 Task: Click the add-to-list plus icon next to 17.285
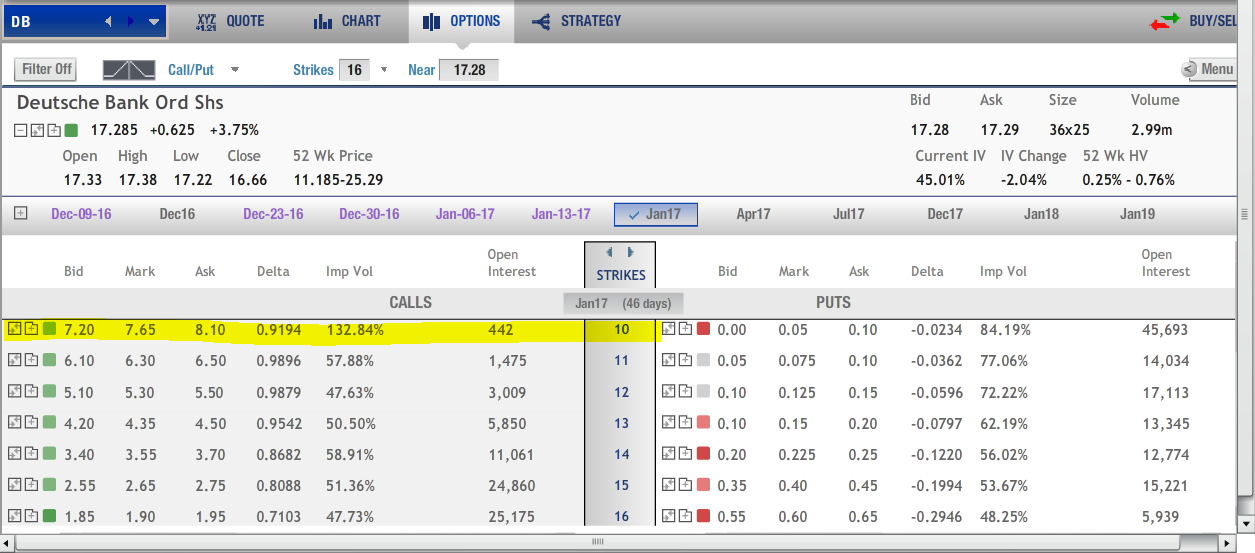click(54, 130)
